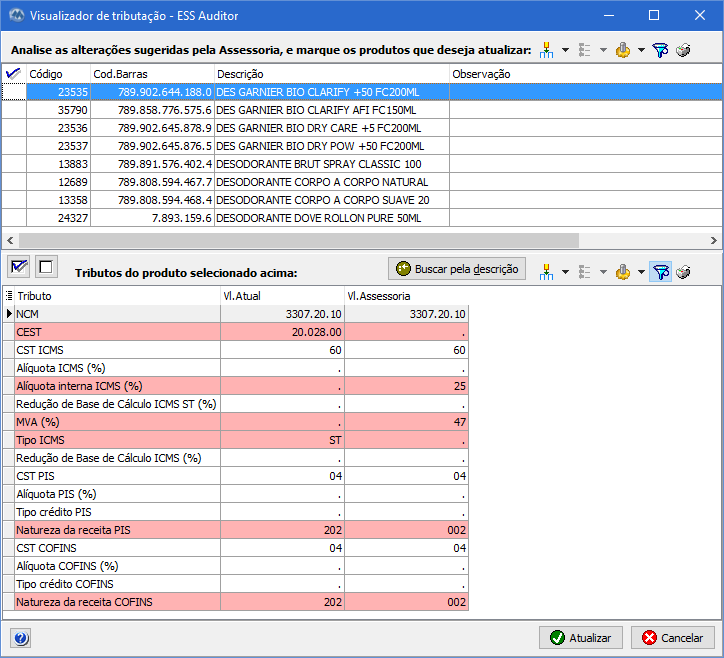Select row DESODORANTE DOVE ROLLON PURE 50ML
724x658 pixels.
(x=362, y=218)
